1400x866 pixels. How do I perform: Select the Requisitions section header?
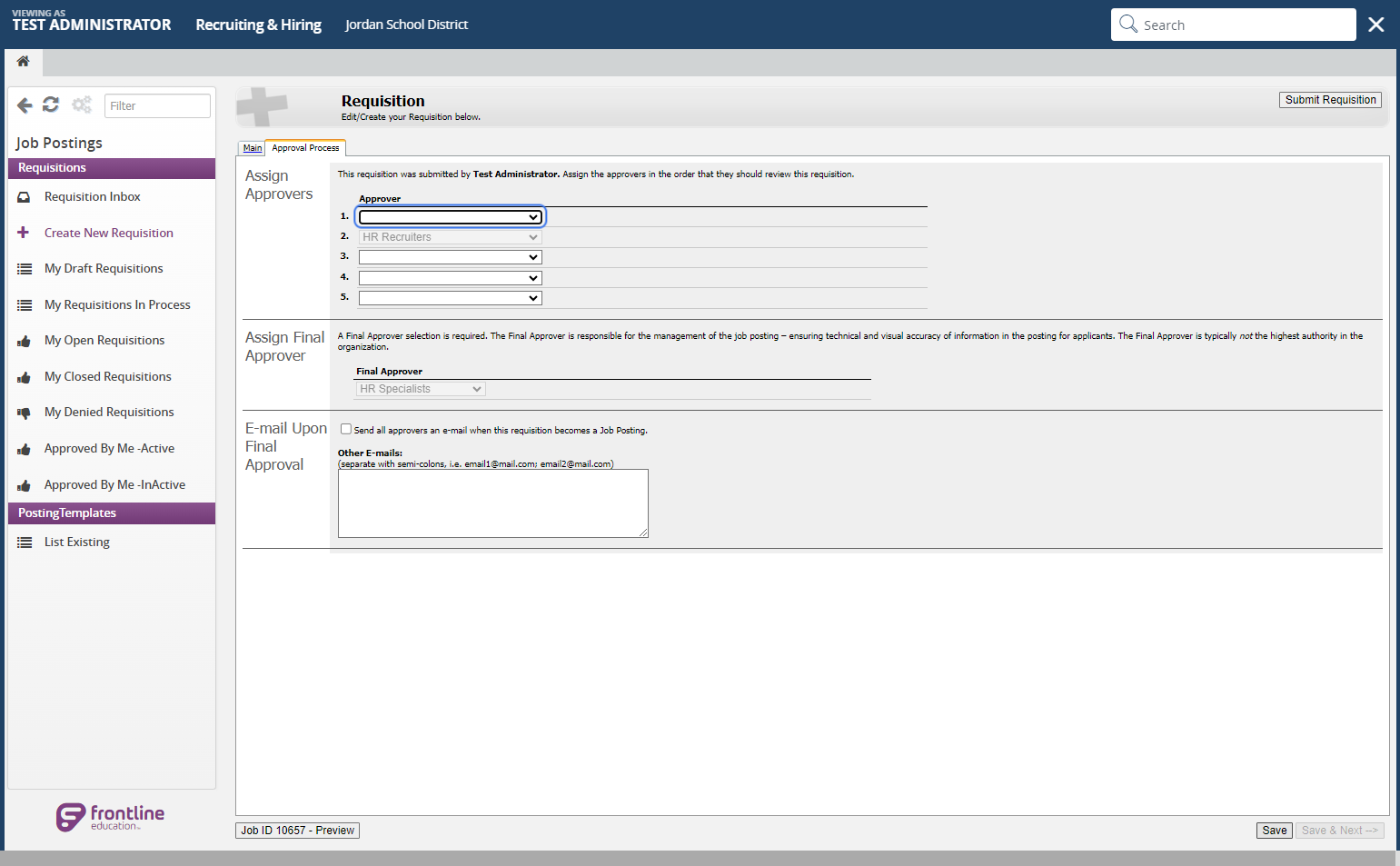112,168
